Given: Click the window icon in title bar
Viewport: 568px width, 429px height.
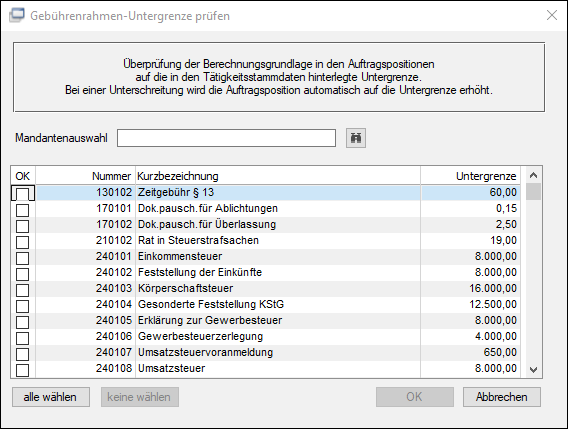Looking at the screenshot, I should (x=17, y=16).
